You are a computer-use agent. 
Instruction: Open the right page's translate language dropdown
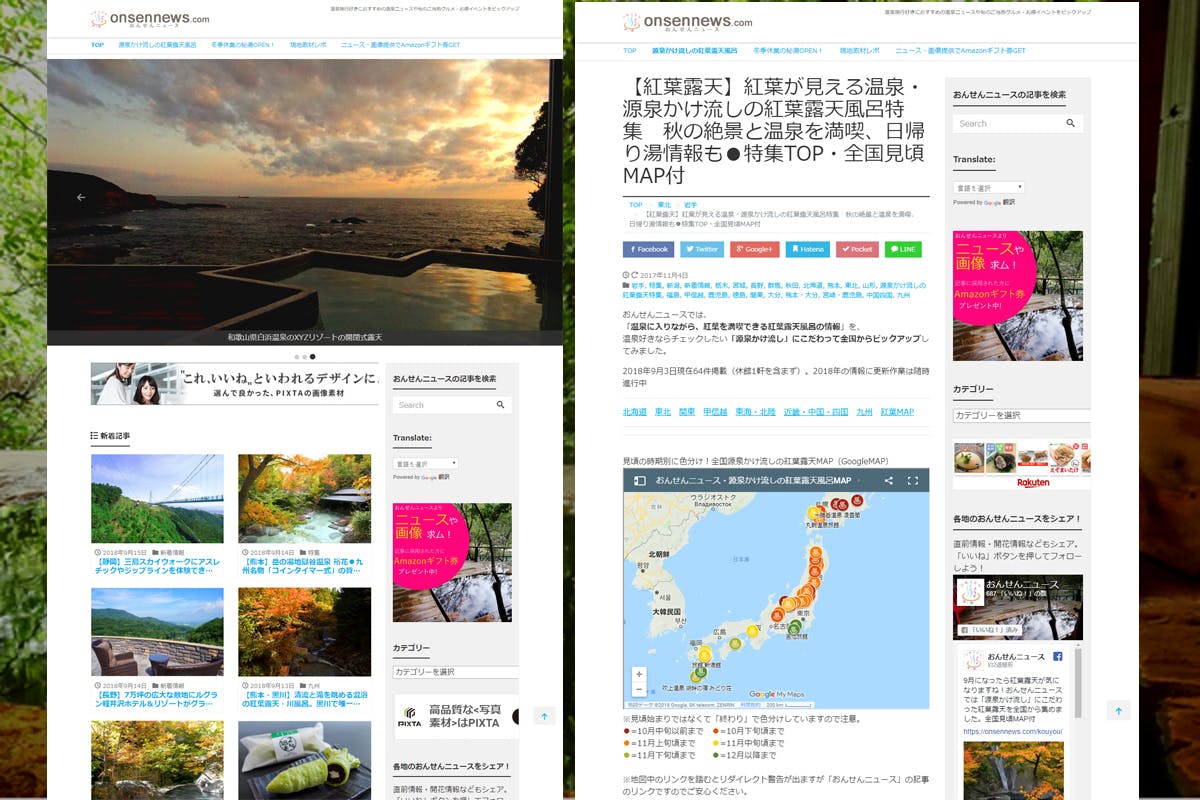point(988,188)
